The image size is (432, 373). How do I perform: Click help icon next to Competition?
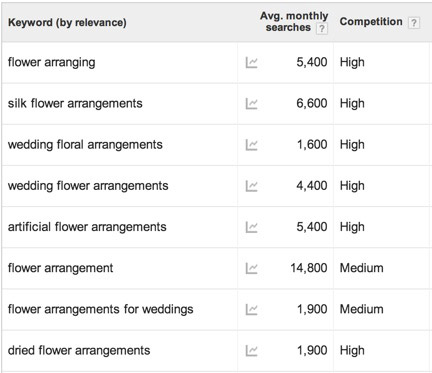click(414, 23)
